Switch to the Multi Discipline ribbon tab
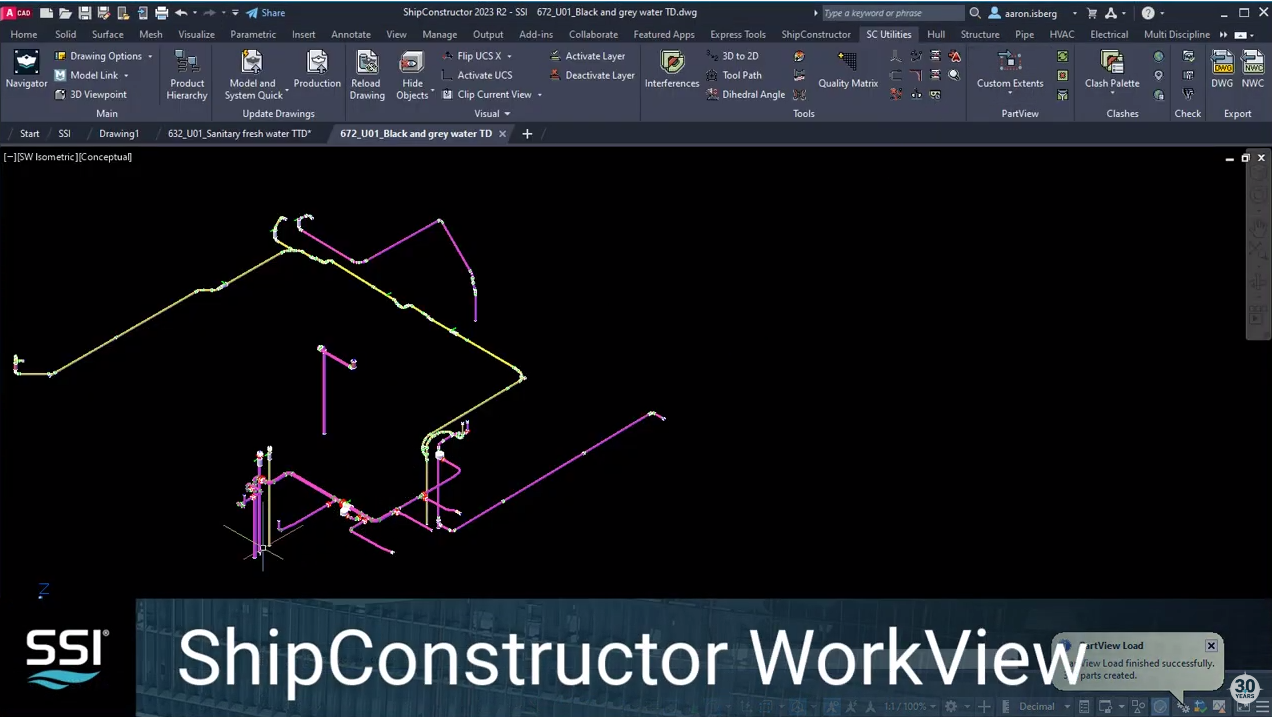 pyautogui.click(x=1177, y=34)
